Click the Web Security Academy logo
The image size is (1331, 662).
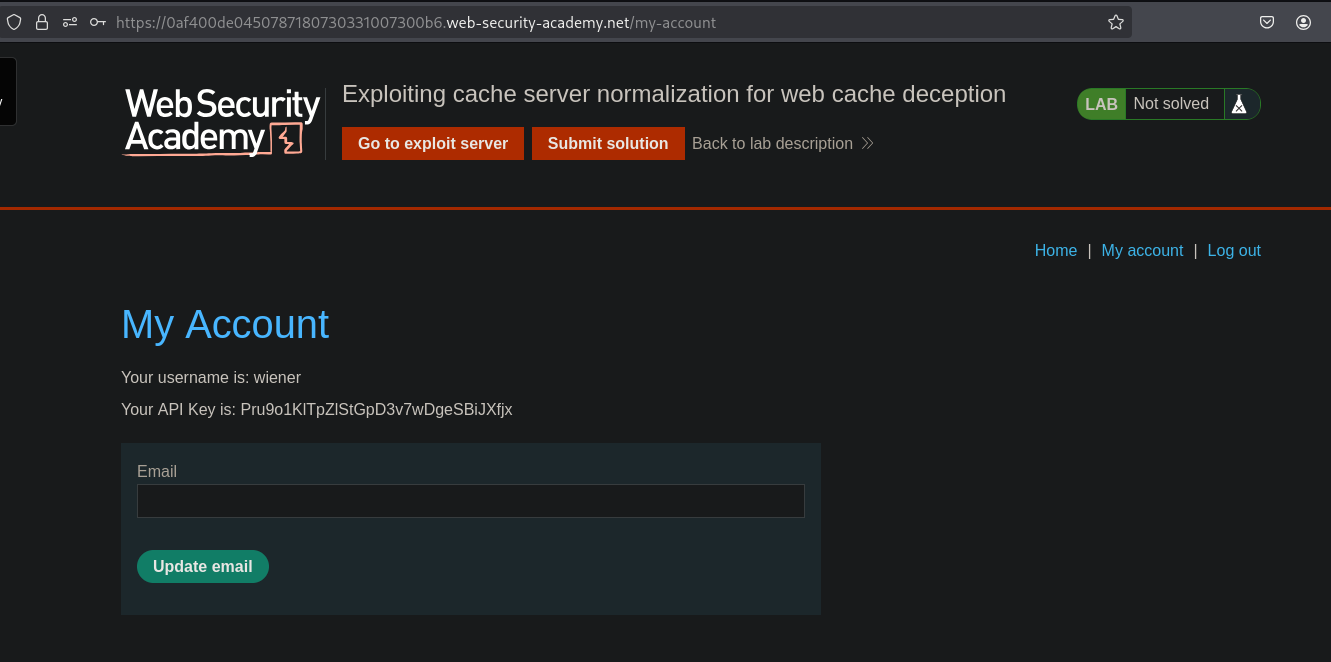pos(222,122)
